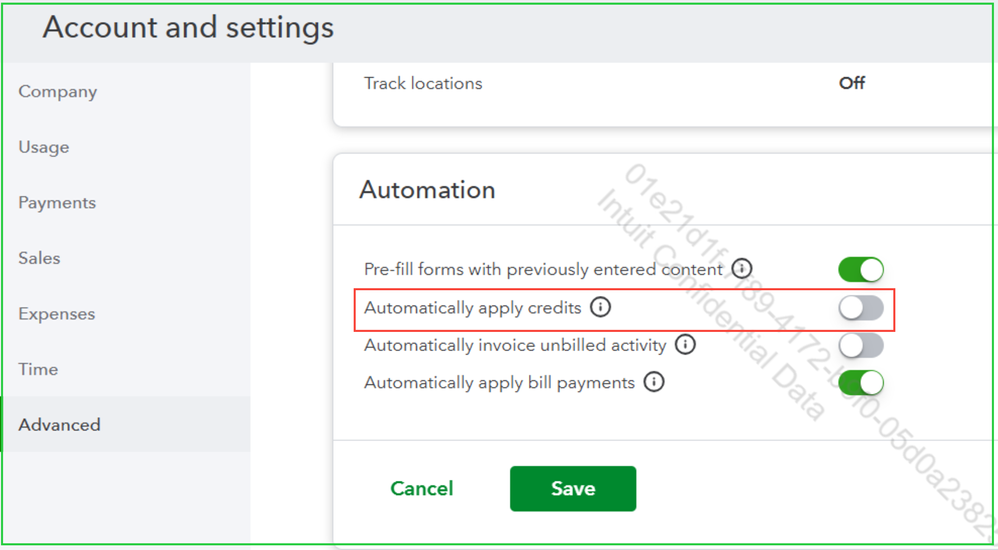Click the Automation section heading
Image resolution: width=998 pixels, height=550 pixels.
pos(427,190)
